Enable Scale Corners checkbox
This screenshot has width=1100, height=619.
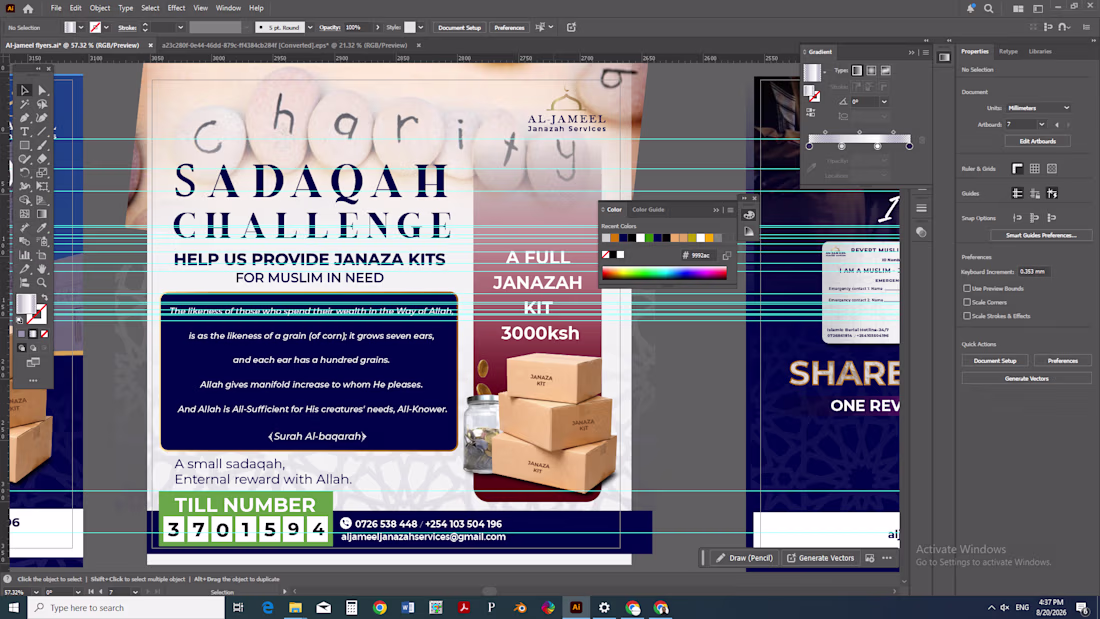(x=967, y=302)
